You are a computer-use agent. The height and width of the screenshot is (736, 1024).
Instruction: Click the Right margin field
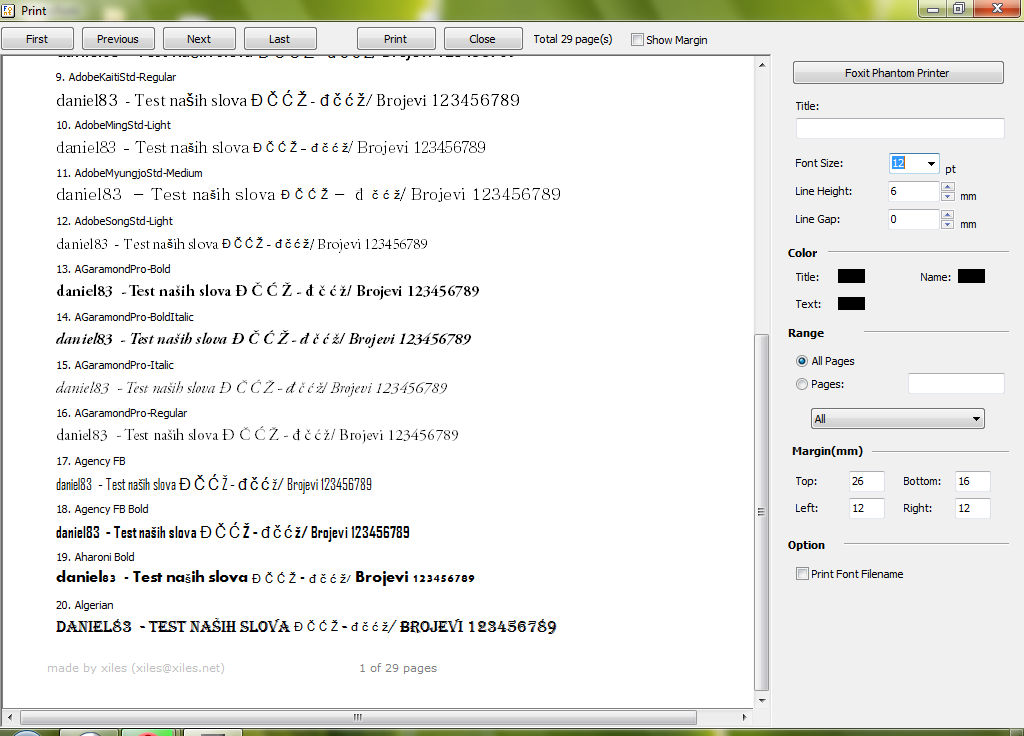tap(972, 508)
